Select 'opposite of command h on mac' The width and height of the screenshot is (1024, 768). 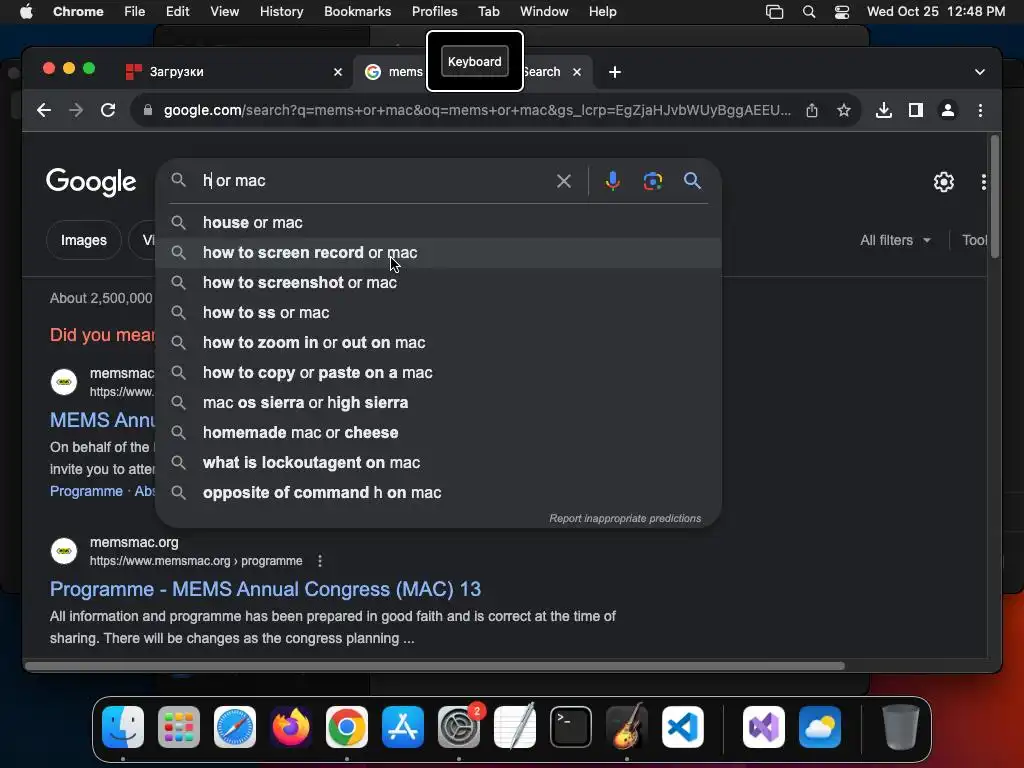pos(438,493)
